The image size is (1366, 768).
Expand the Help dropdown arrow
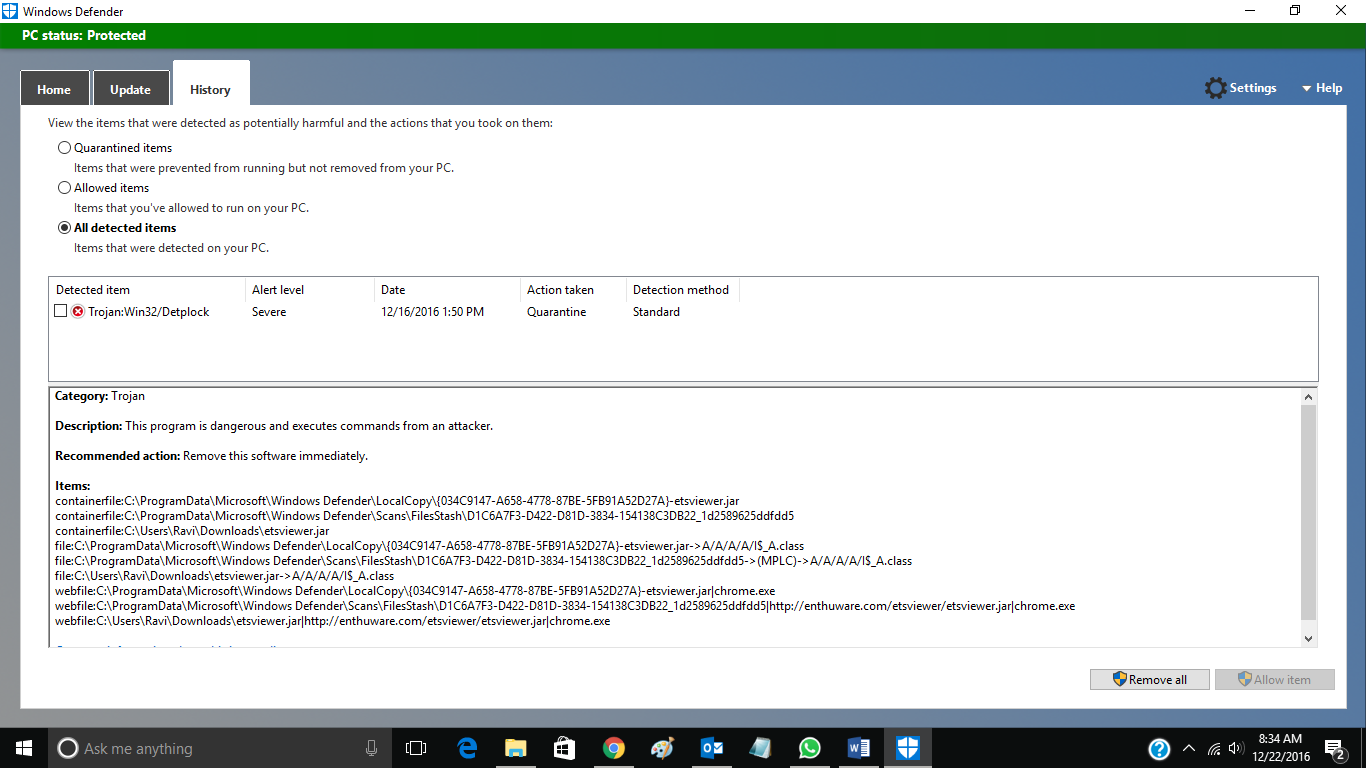click(x=1306, y=89)
